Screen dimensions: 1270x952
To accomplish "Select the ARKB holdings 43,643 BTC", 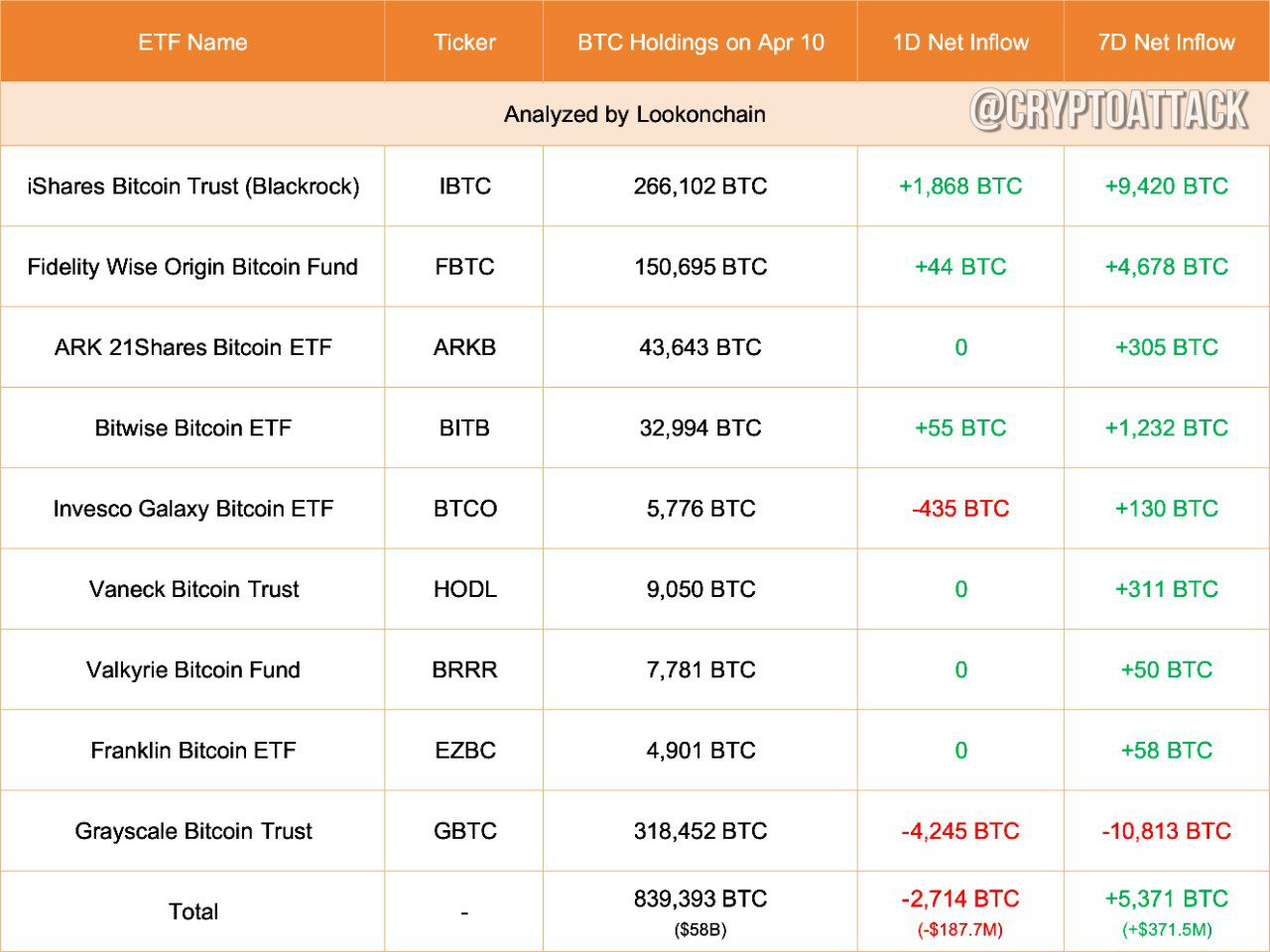I will [700, 347].
